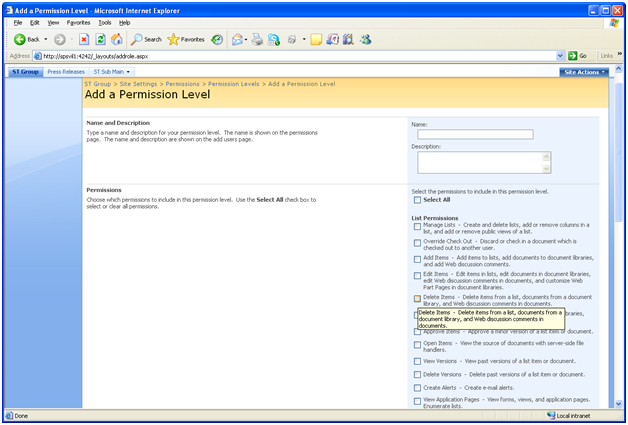Click the Windows flag logo at top right
This screenshot has width=628, height=425.
click(614, 23)
